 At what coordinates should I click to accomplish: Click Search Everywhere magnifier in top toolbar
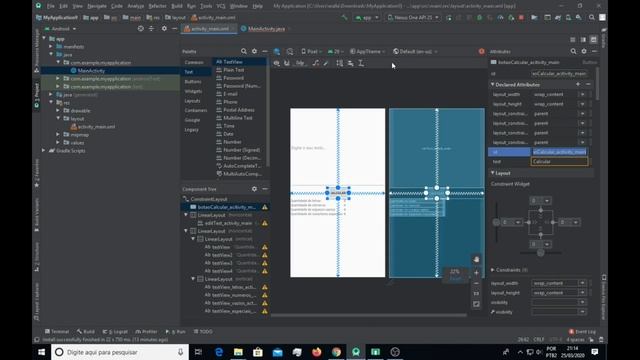click(x=592, y=18)
